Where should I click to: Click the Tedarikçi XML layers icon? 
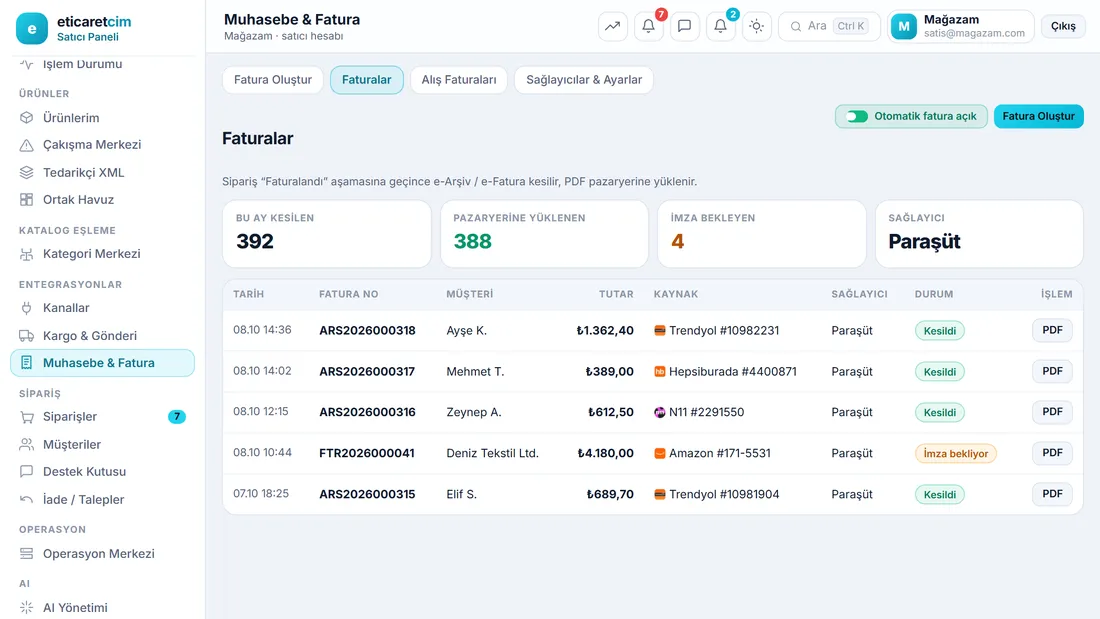(27, 173)
